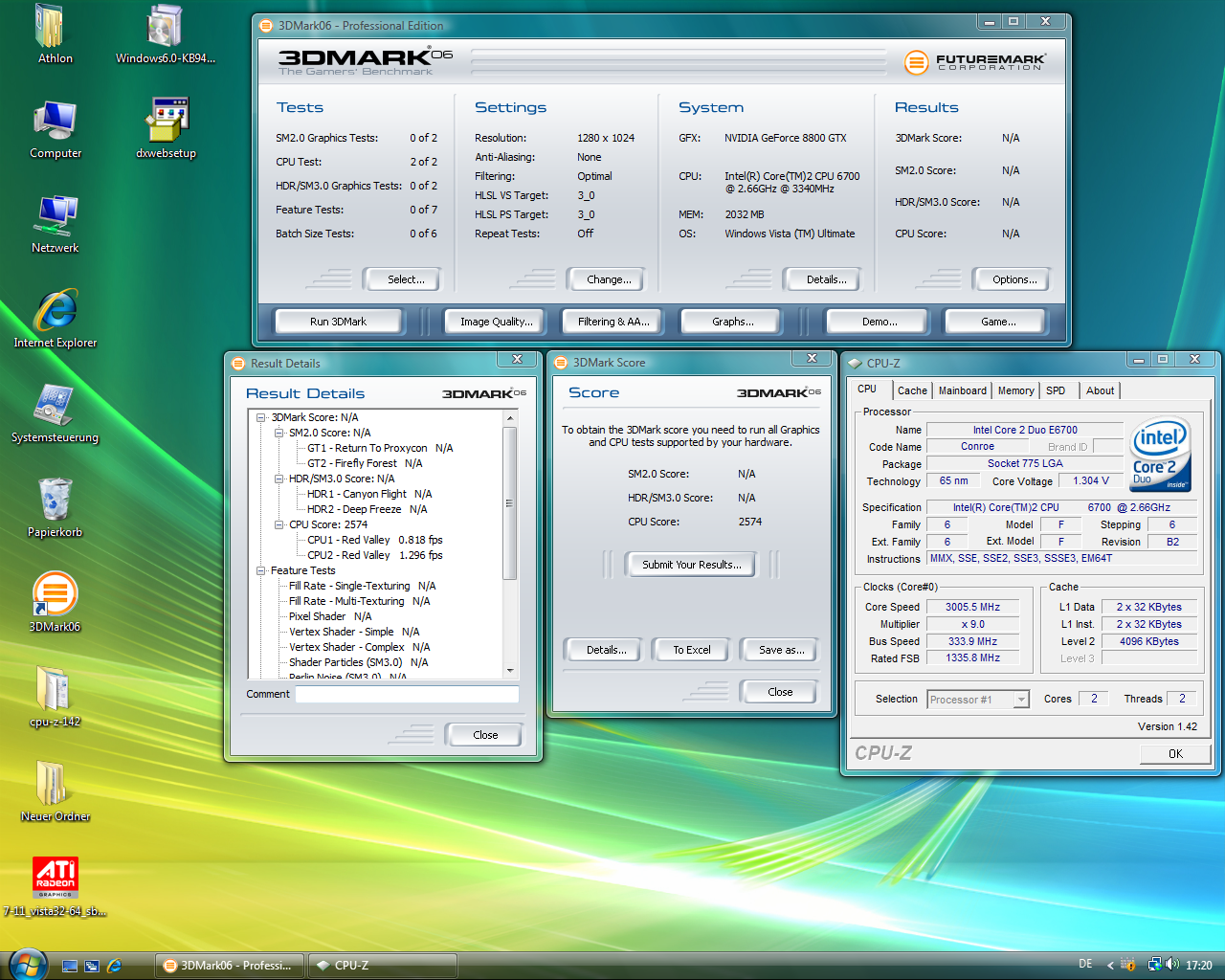This screenshot has height=980, width=1225.
Task: Switch to the CPU tab in CPU-Z
Action: tap(867, 389)
